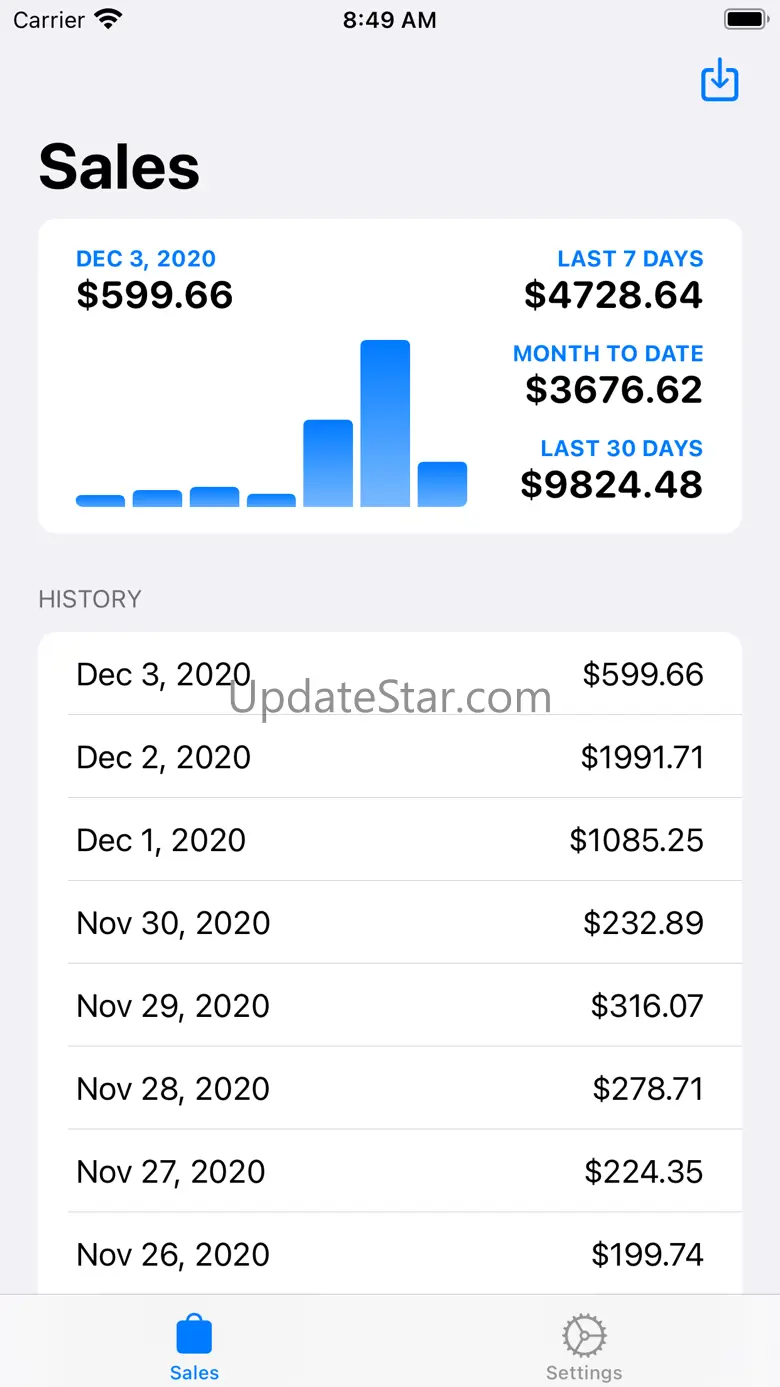Open the Nov 26, 2020 history row

click(x=390, y=1255)
